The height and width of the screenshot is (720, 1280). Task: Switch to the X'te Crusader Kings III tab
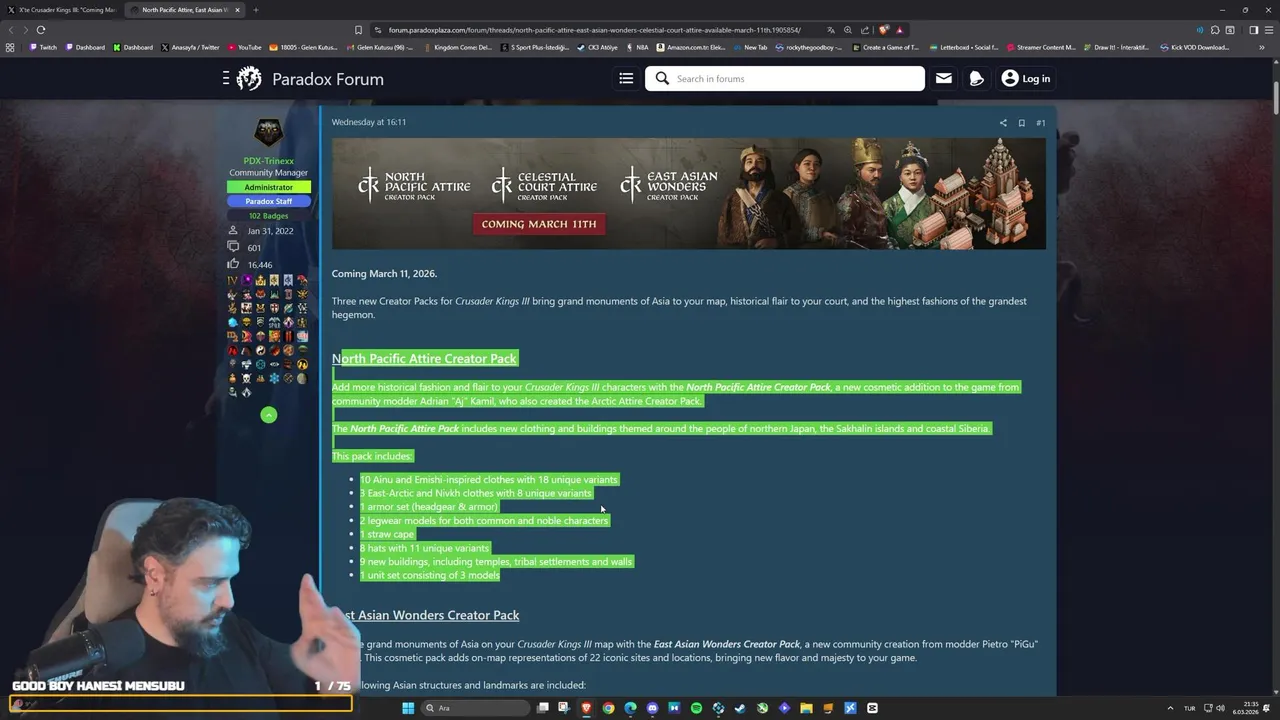point(62,10)
